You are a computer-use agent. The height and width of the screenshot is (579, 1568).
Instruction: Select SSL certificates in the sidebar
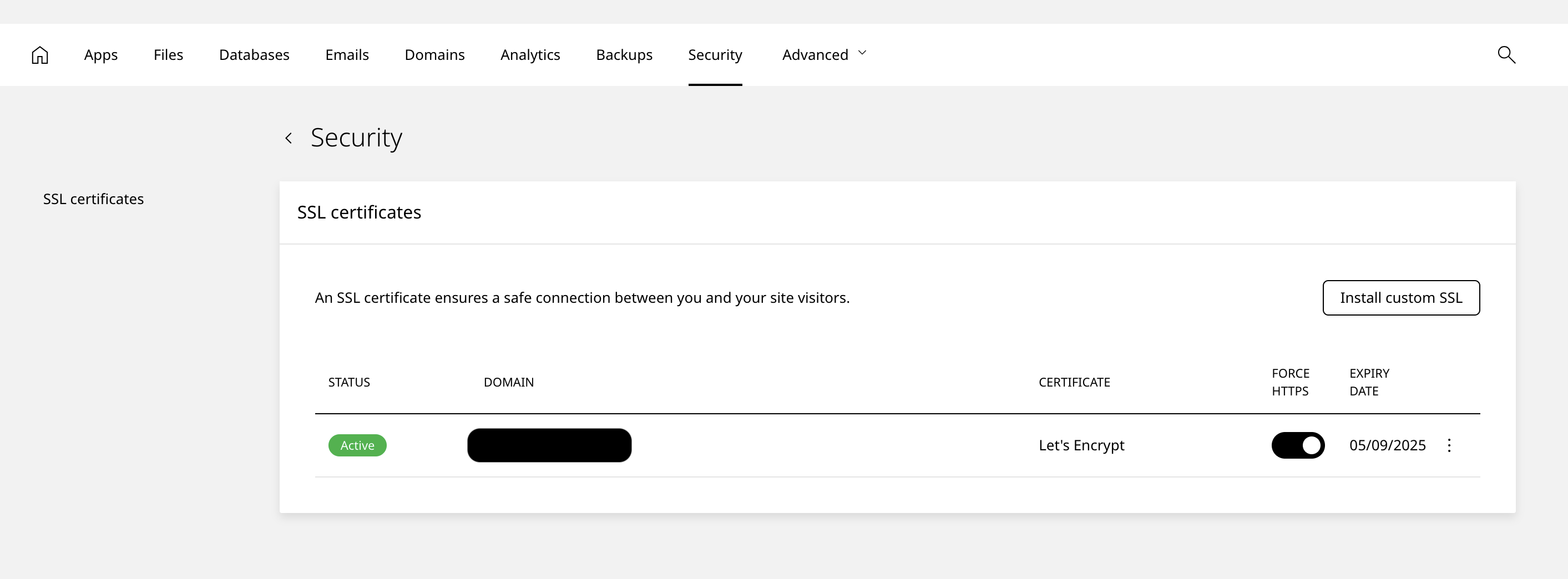click(93, 199)
